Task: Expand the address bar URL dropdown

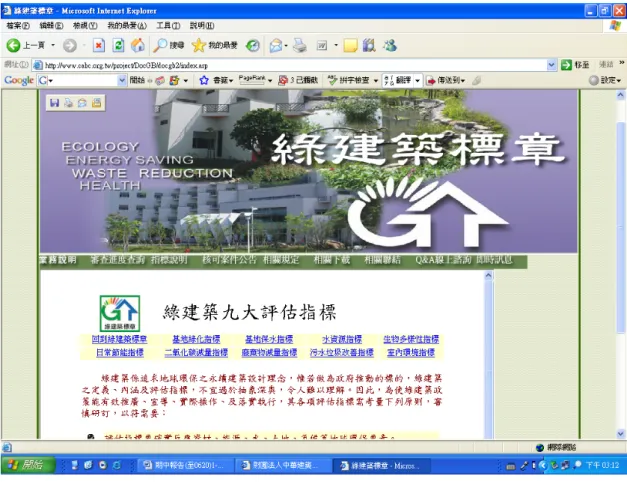Action: pos(551,65)
